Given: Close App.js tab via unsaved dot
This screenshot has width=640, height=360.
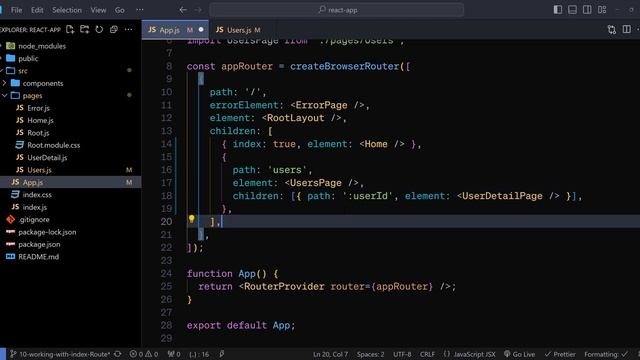Looking at the screenshot, I should pos(201,29).
